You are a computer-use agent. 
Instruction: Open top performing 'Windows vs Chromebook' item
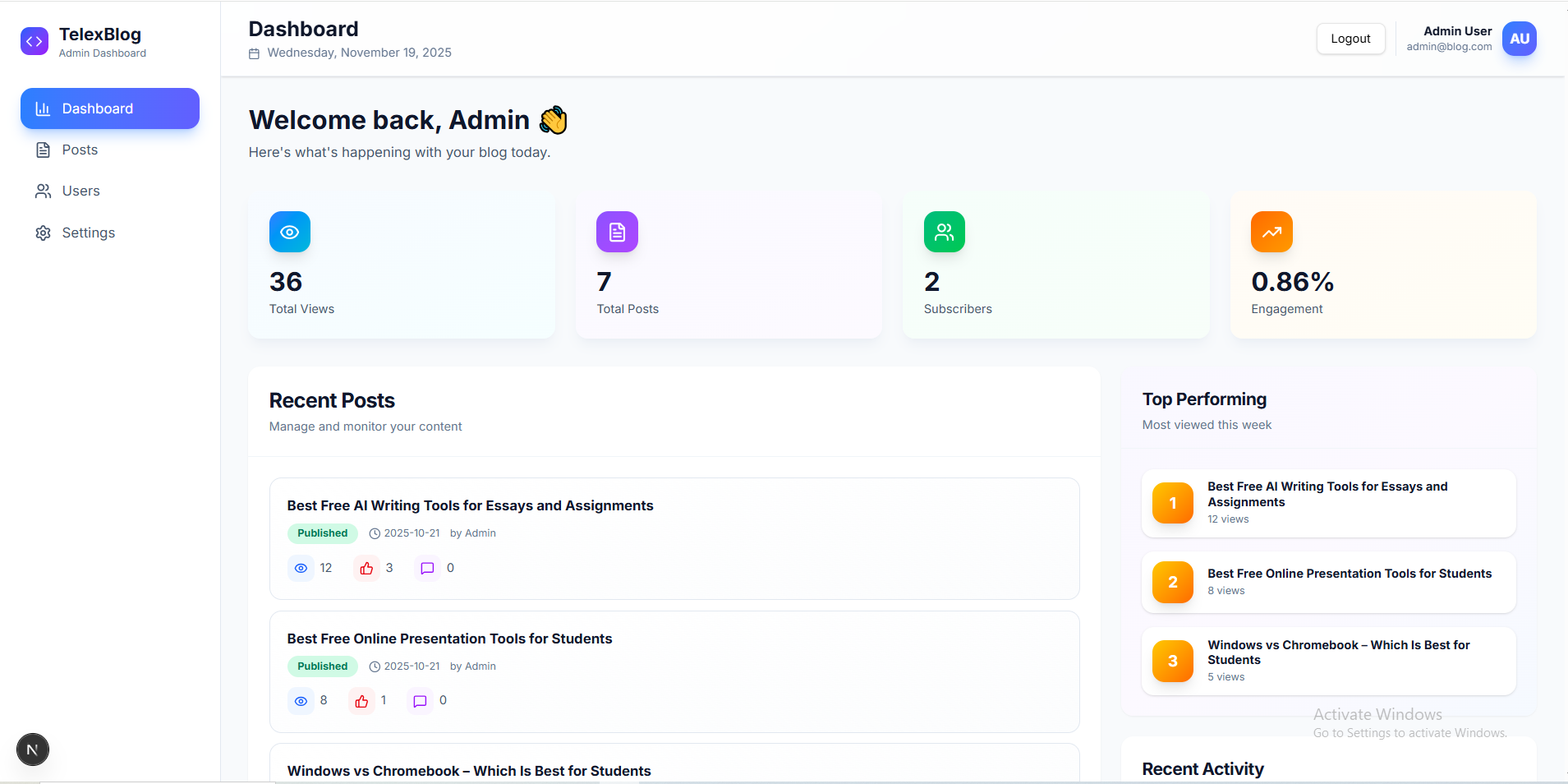[1328, 661]
